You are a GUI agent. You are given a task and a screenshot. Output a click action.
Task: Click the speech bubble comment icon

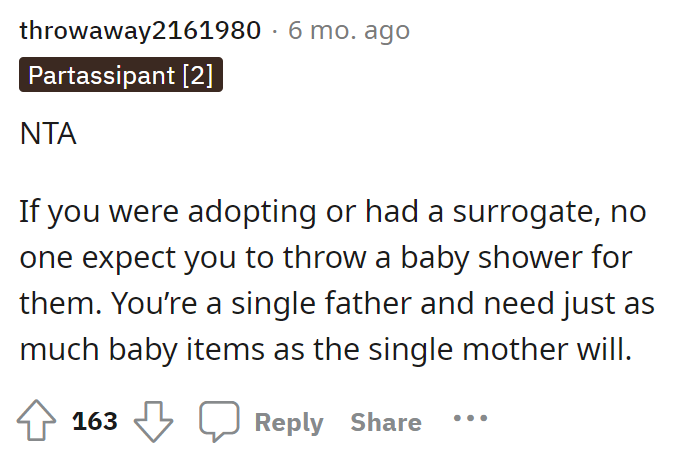pyautogui.click(x=219, y=422)
